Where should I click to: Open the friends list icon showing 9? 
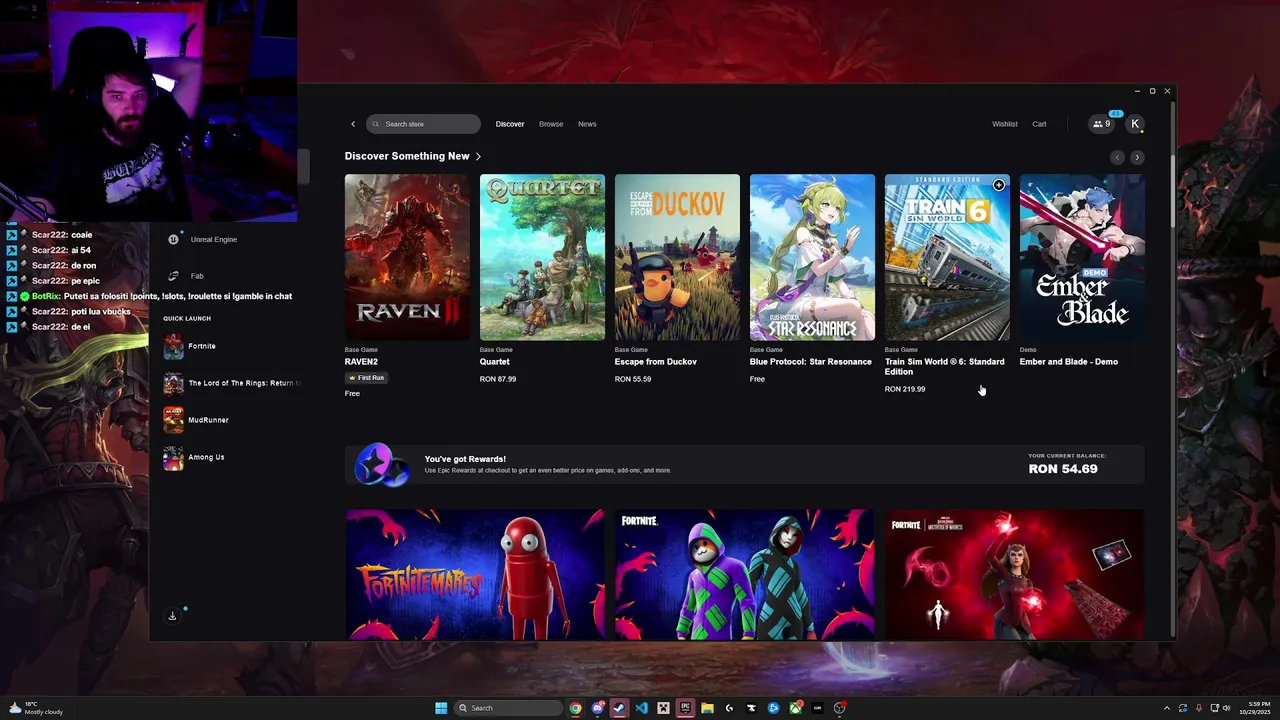pos(1101,124)
